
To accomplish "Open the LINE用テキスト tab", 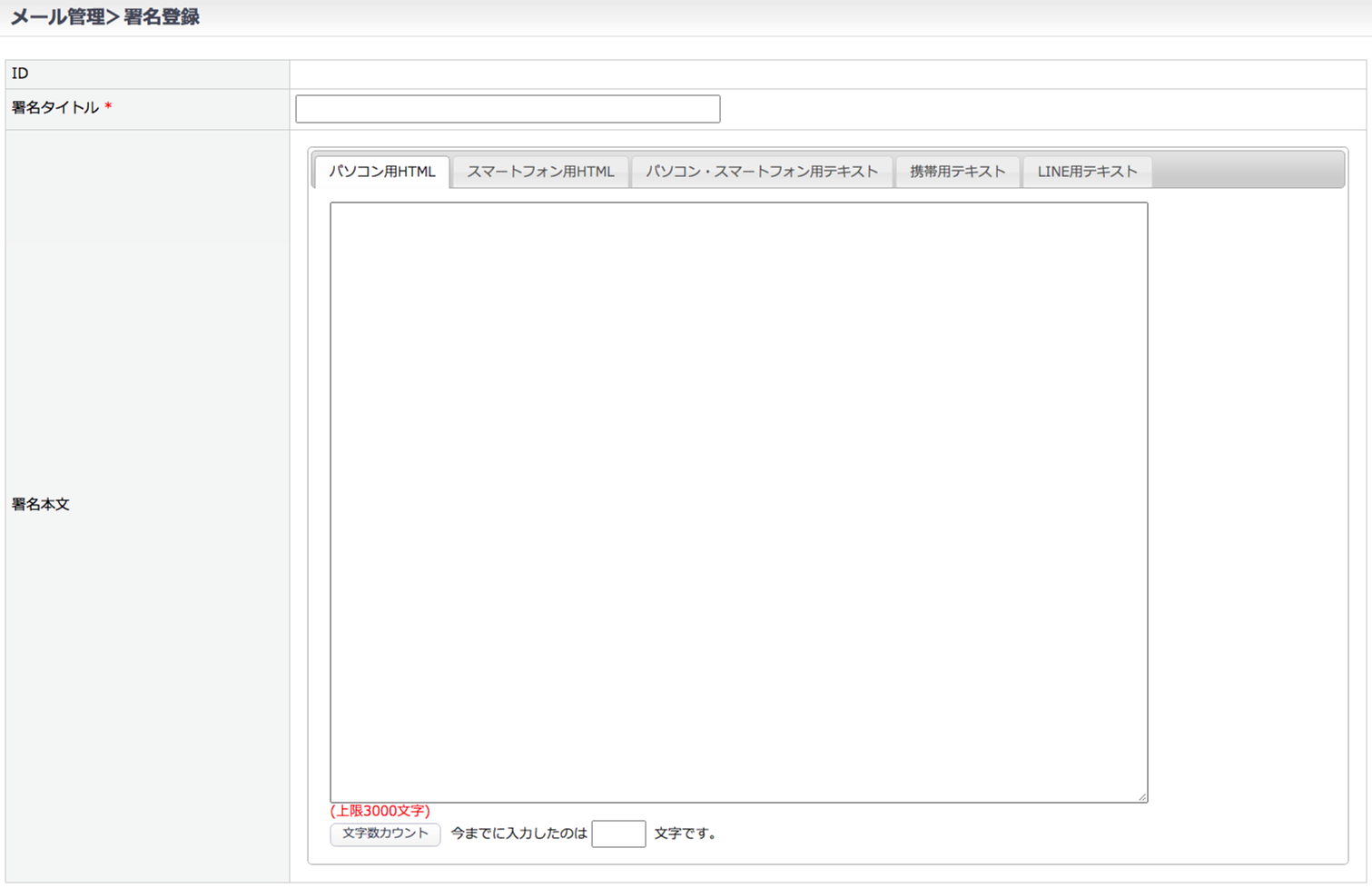I will coord(1087,172).
